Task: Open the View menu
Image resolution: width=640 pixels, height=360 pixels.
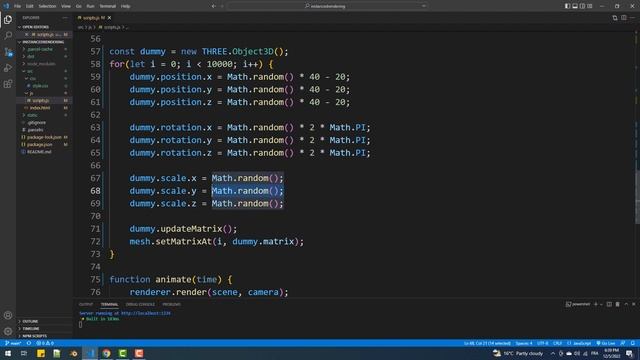Action: pyautogui.click(x=66, y=6)
